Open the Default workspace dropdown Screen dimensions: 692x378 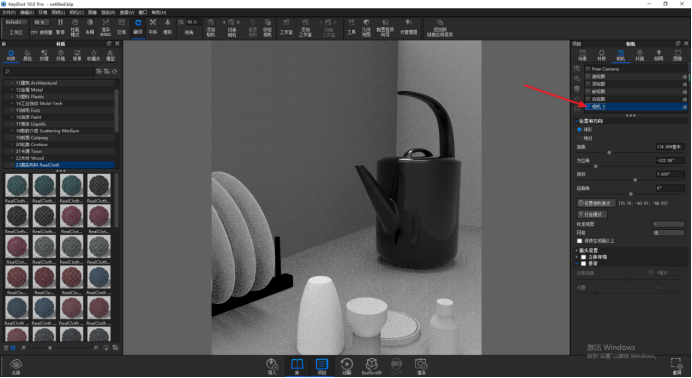[16, 22]
